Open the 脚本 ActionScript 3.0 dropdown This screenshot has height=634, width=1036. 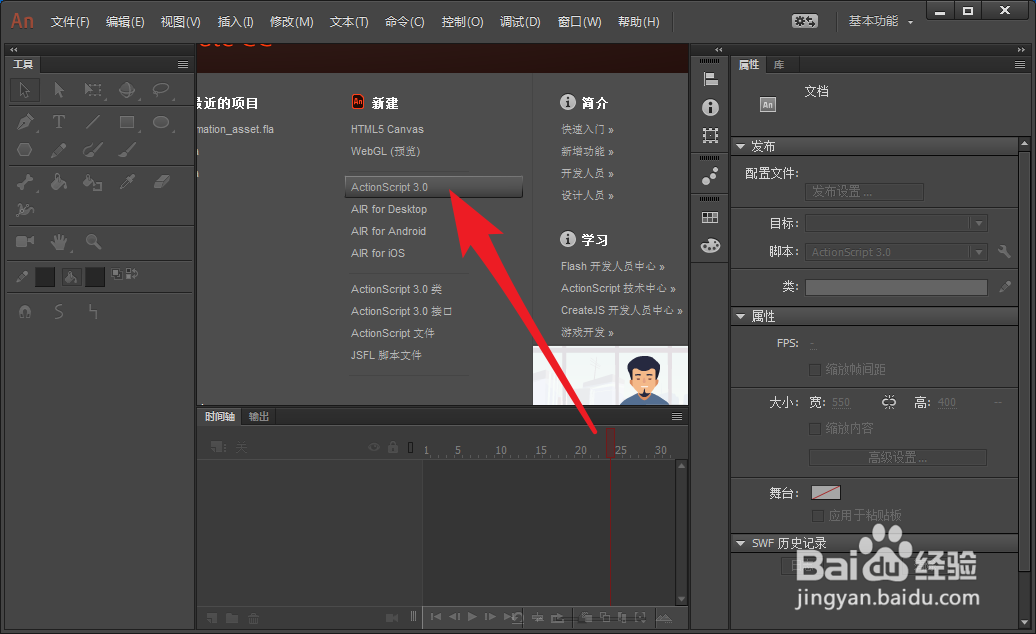point(897,252)
